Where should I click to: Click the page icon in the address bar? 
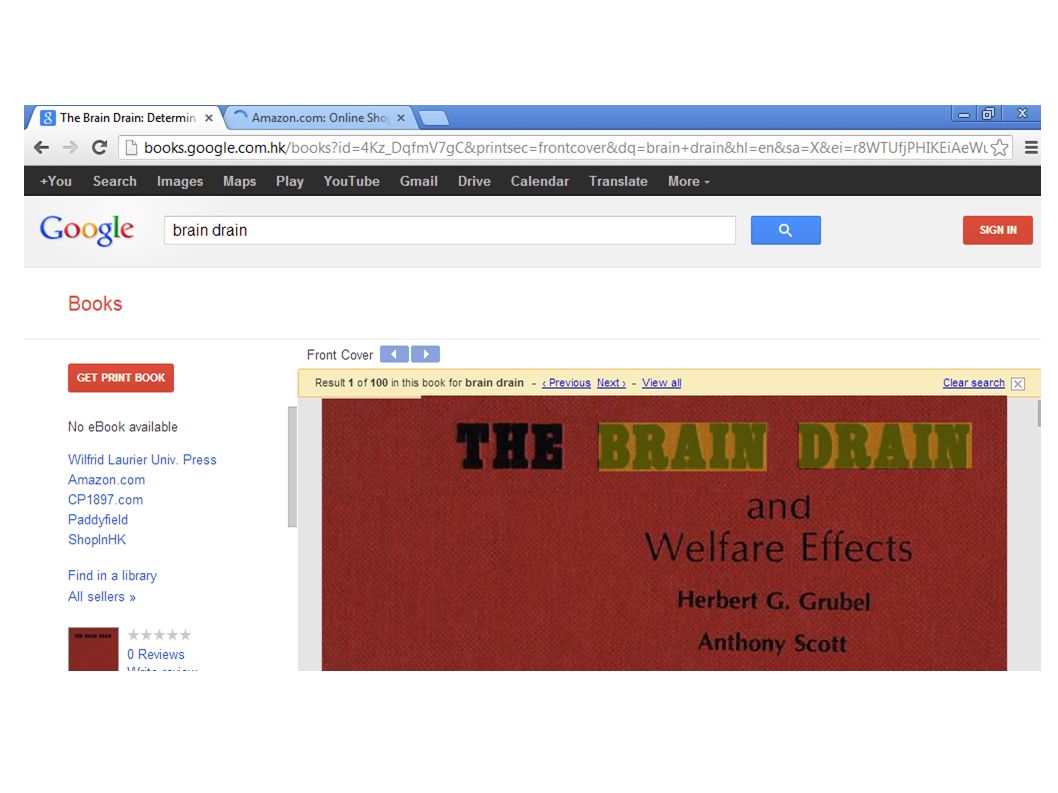click(x=132, y=148)
